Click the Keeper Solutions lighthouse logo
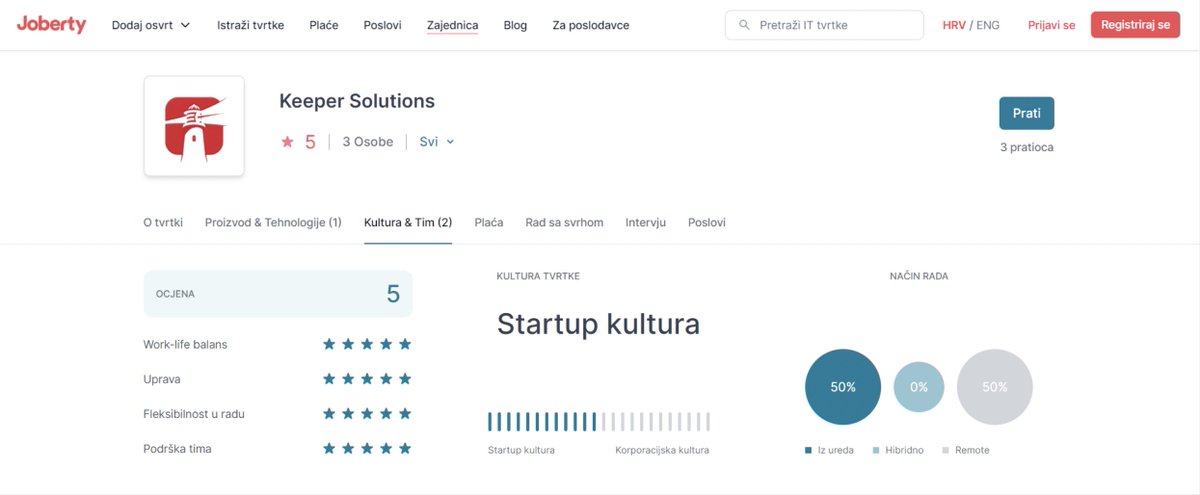The image size is (1200, 495). 194,126
